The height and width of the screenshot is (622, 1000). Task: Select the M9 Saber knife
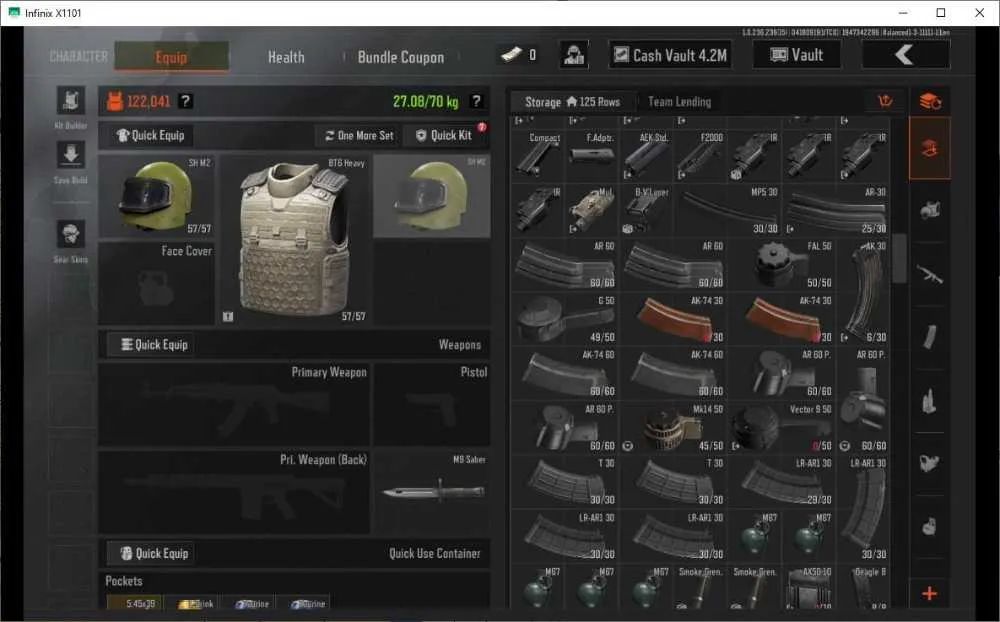click(x=432, y=492)
